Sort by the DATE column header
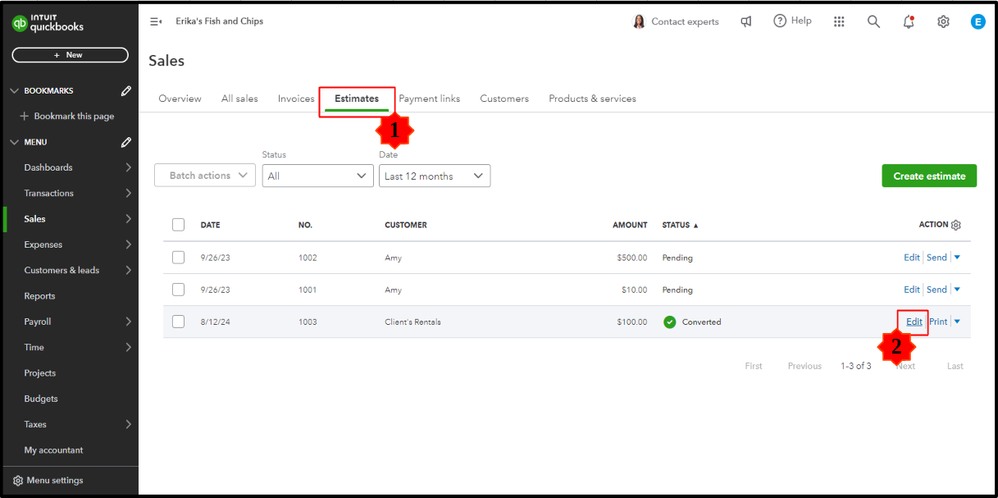This screenshot has width=998, height=498. [x=210, y=225]
